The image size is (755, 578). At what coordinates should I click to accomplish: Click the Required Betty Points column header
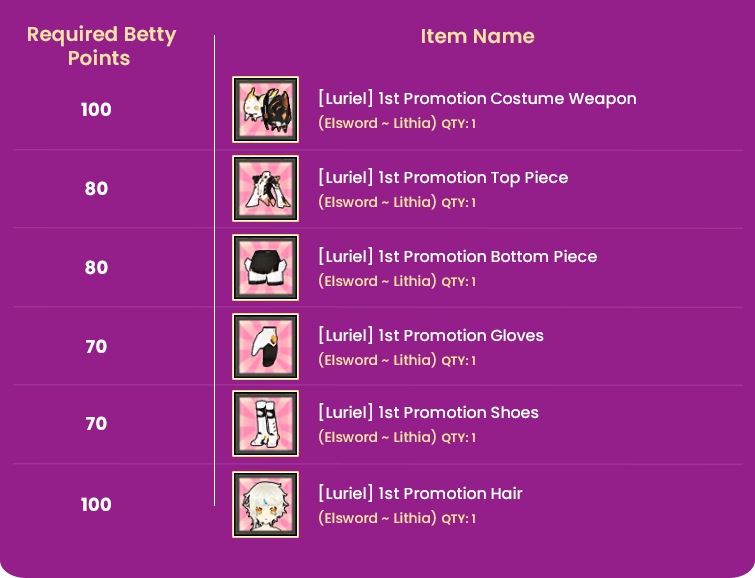point(101,46)
